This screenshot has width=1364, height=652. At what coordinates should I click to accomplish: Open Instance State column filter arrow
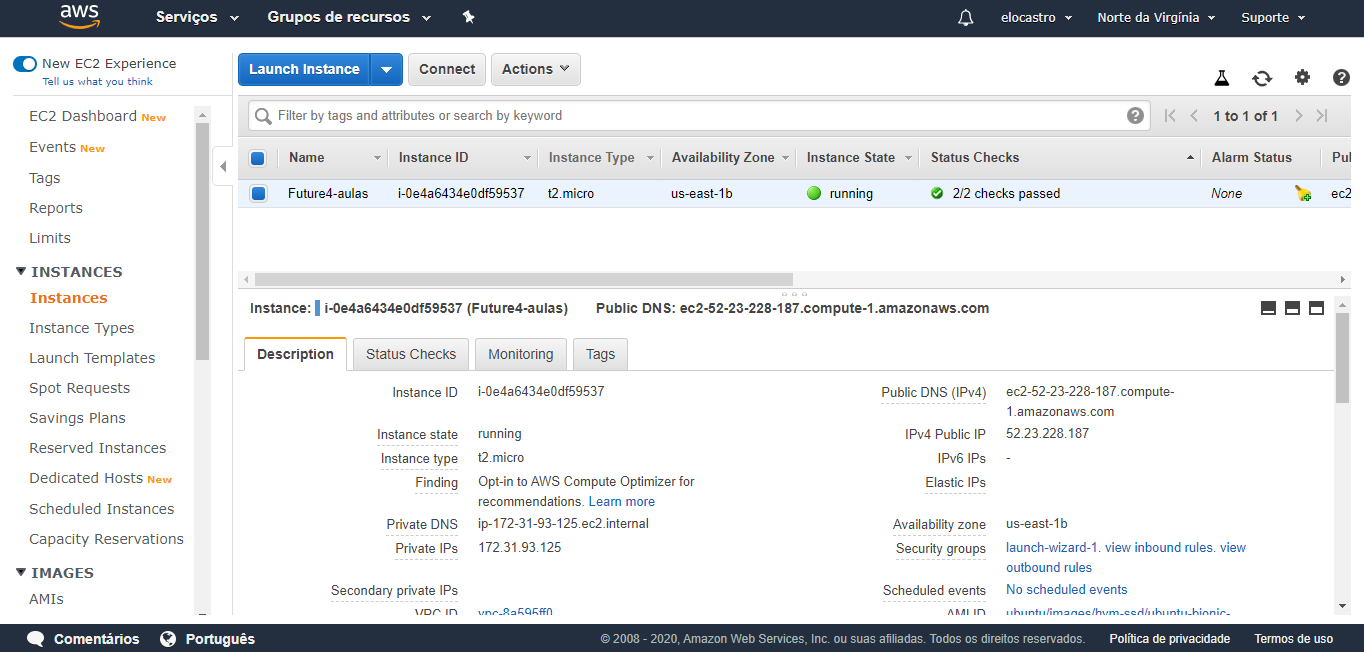pyautogui.click(x=908, y=158)
